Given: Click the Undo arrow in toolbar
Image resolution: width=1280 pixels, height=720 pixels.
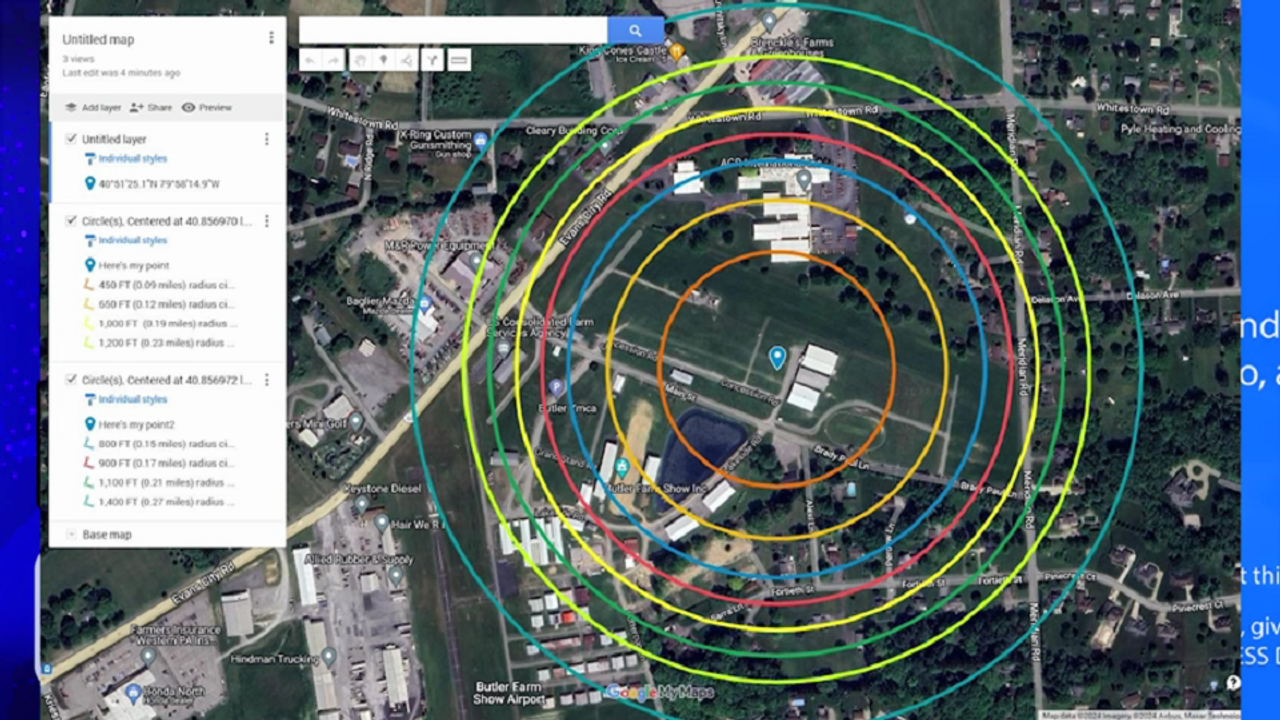Looking at the screenshot, I should click(310, 61).
